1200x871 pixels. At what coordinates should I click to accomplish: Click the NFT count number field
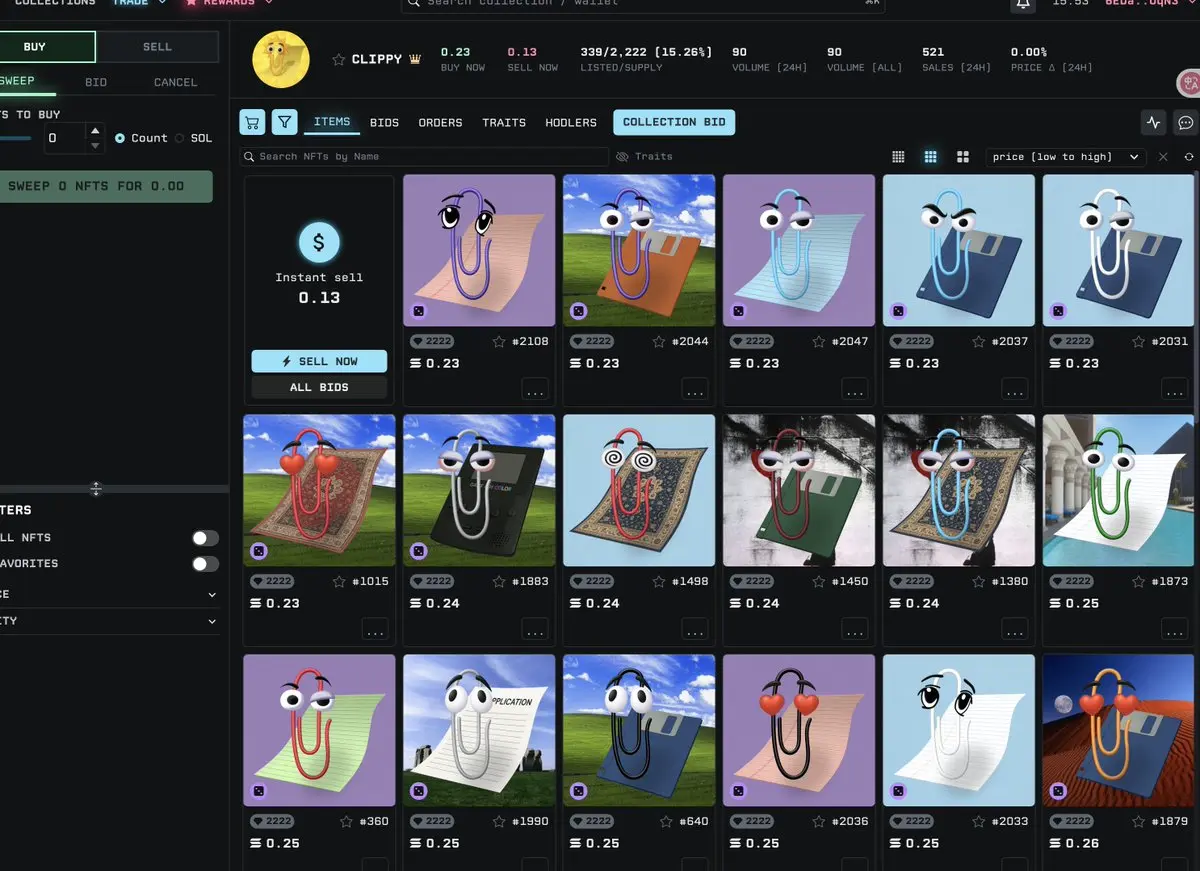click(64, 138)
